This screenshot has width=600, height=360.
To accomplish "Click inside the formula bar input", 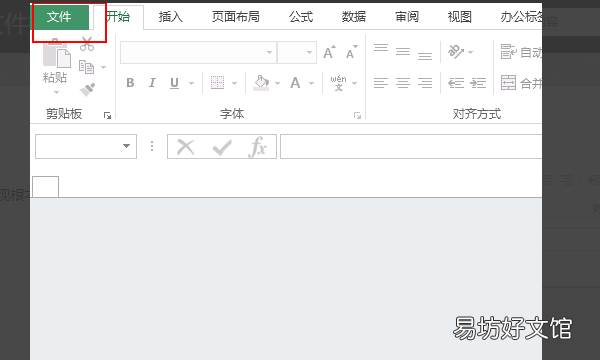I will click(411, 147).
